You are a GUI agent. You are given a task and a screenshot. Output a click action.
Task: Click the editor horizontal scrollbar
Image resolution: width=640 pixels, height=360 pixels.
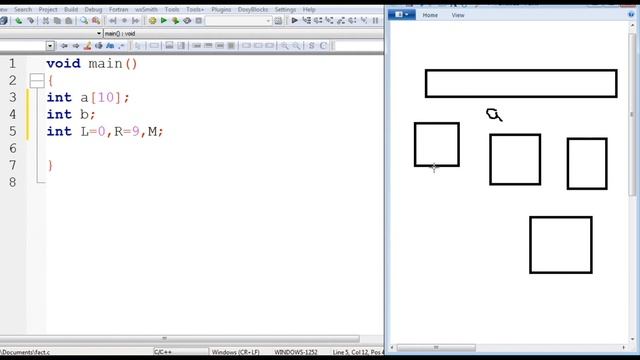[x=180, y=338]
